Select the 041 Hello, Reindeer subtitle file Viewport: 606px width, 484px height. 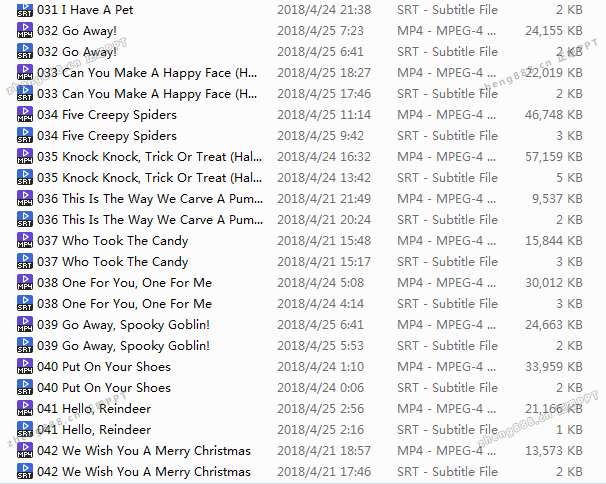click(x=94, y=429)
